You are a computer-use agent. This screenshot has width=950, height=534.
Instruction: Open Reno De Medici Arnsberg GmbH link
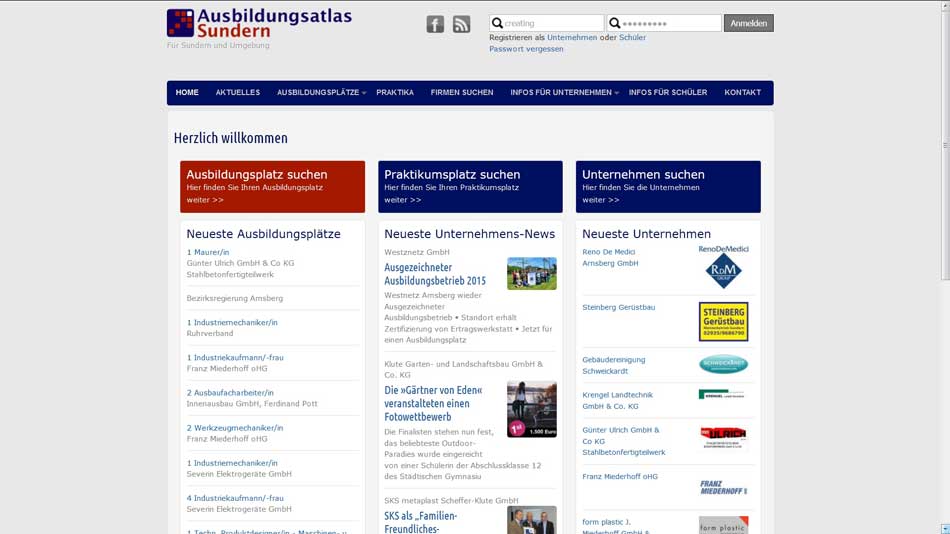tap(610, 258)
